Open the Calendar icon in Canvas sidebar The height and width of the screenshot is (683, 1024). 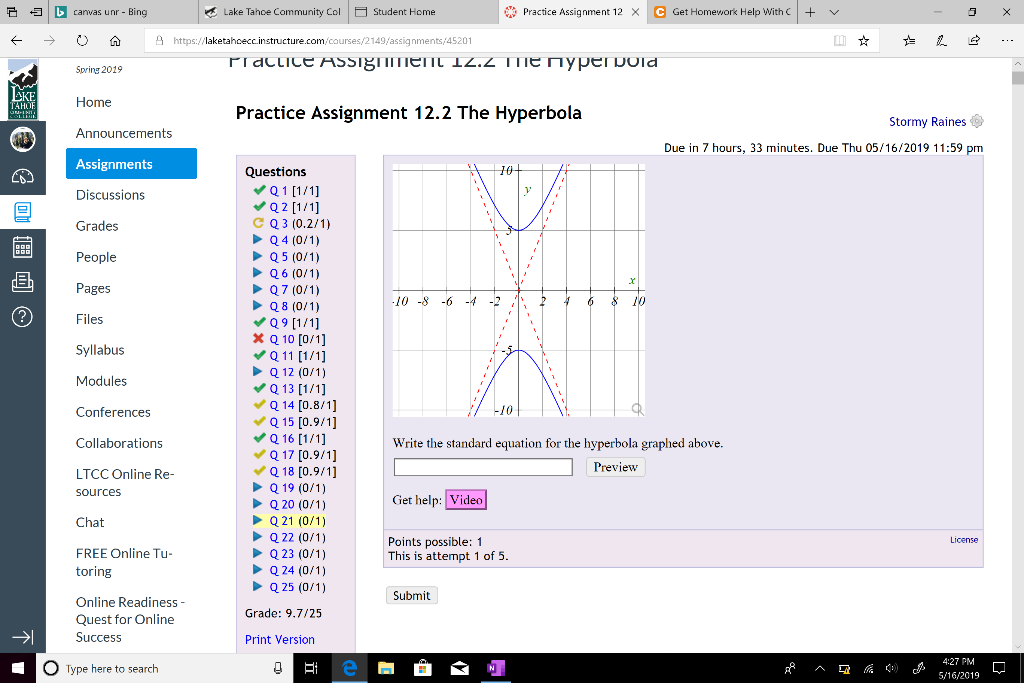click(x=22, y=247)
